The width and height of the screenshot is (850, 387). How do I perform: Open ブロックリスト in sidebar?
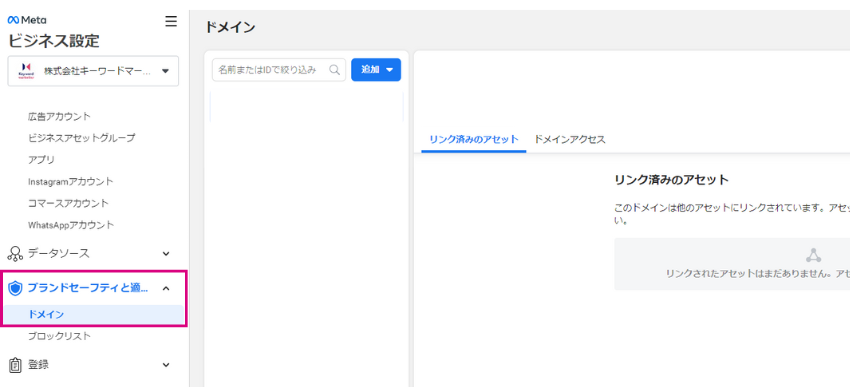(x=60, y=336)
